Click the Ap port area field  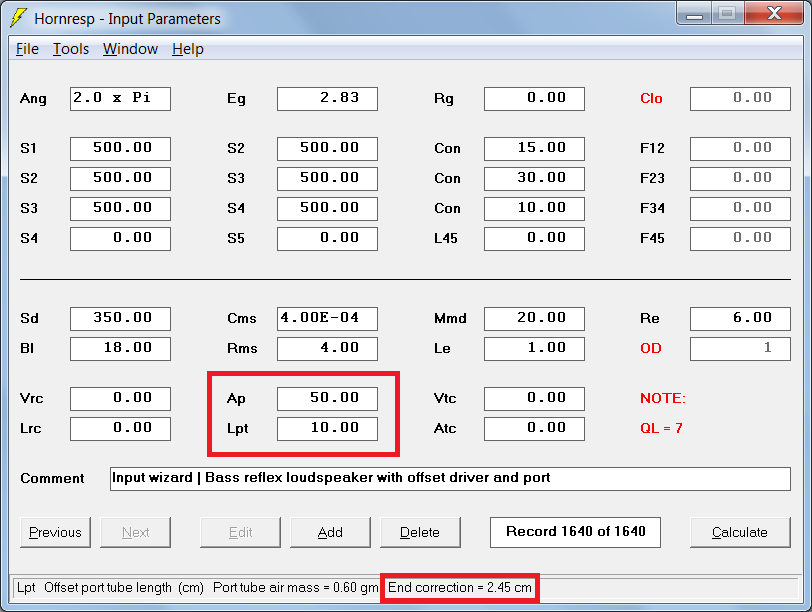[327, 399]
